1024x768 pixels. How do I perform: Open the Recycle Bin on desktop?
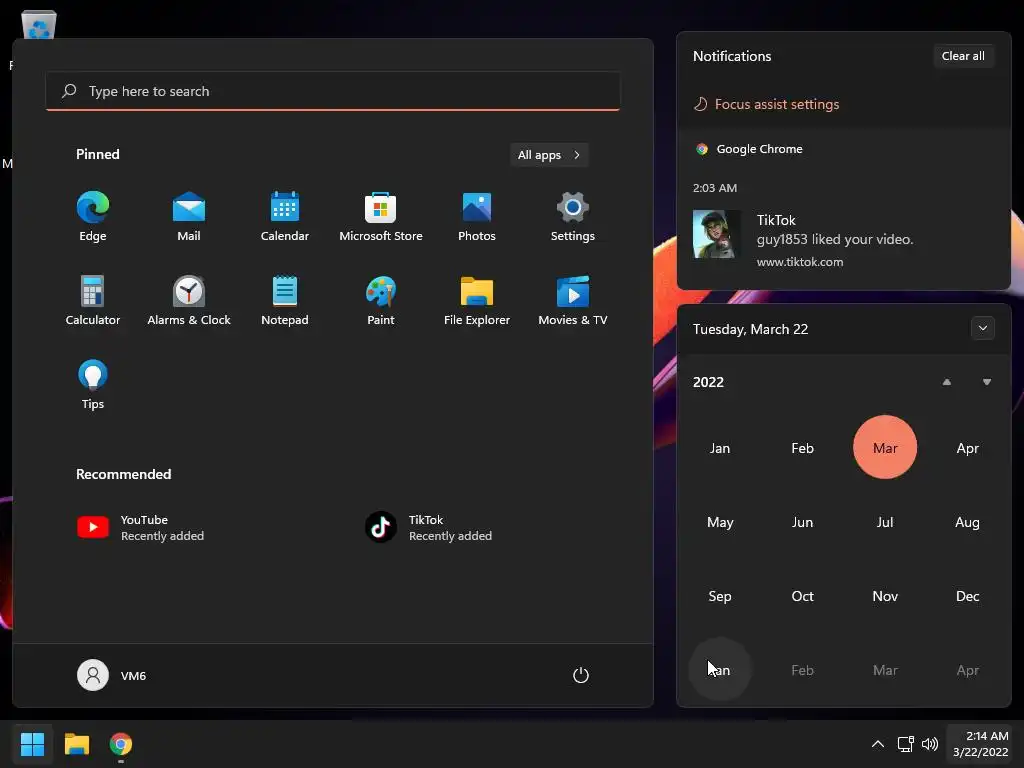coord(39,25)
